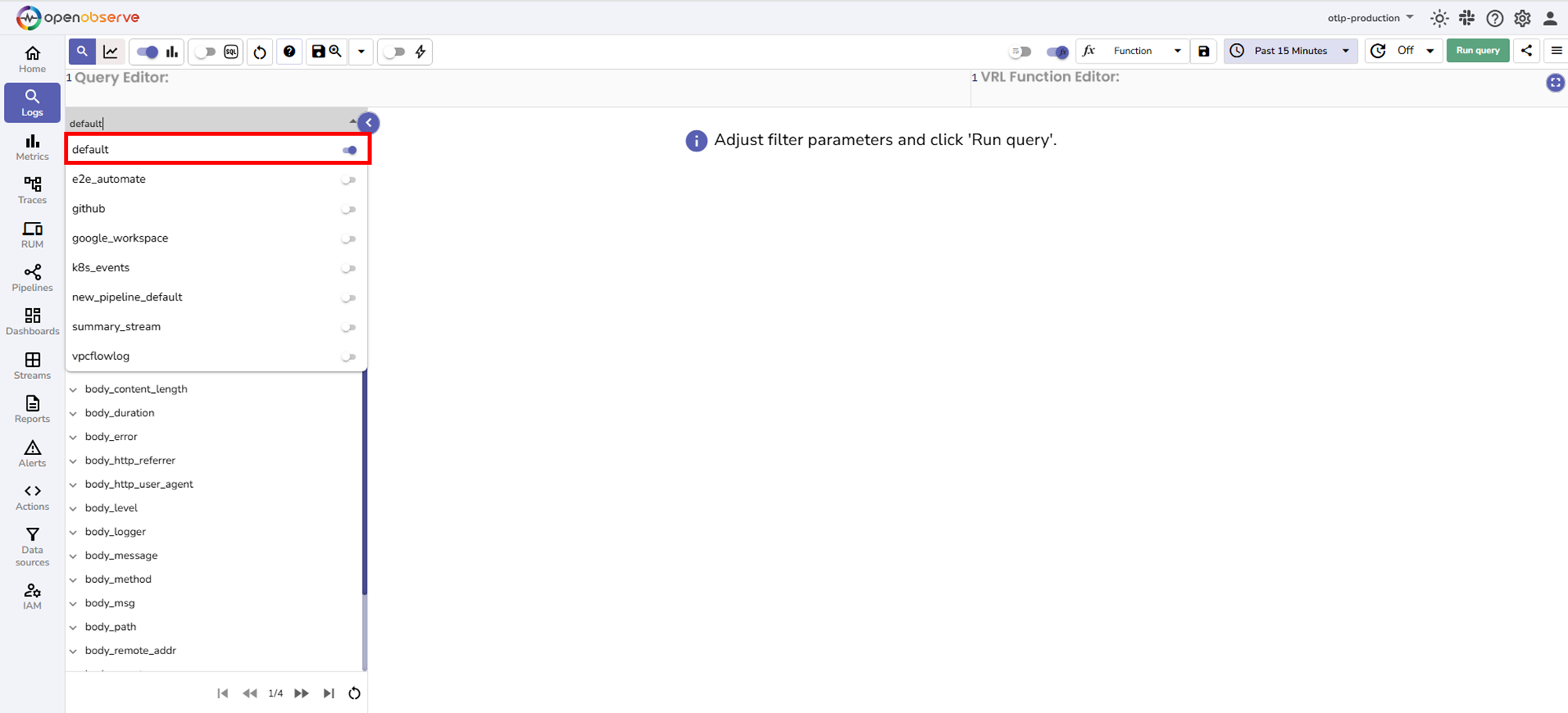
Task: Click the reset filters refresh icon
Action: (x=260, y=52)
